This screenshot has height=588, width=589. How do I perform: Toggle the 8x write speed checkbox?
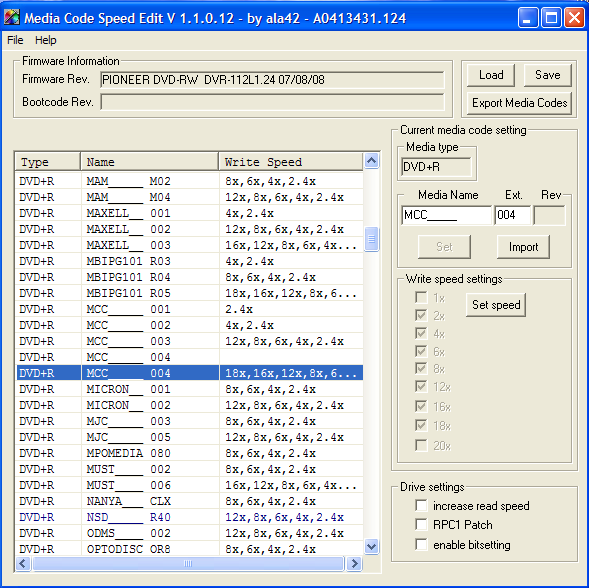click(421, 368)
